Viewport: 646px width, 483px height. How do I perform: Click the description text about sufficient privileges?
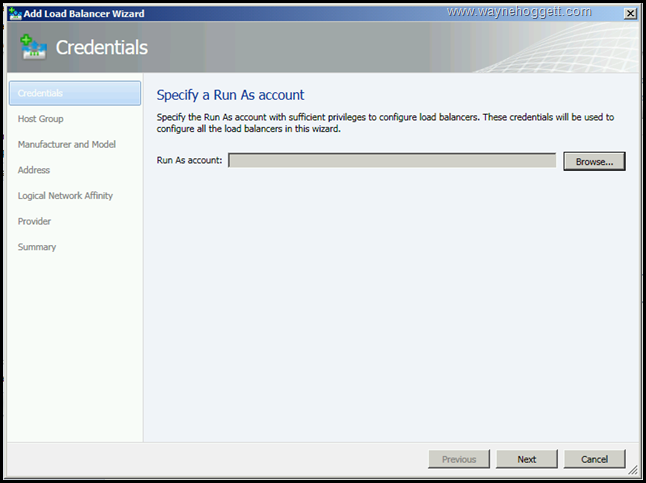coord(385,123)
